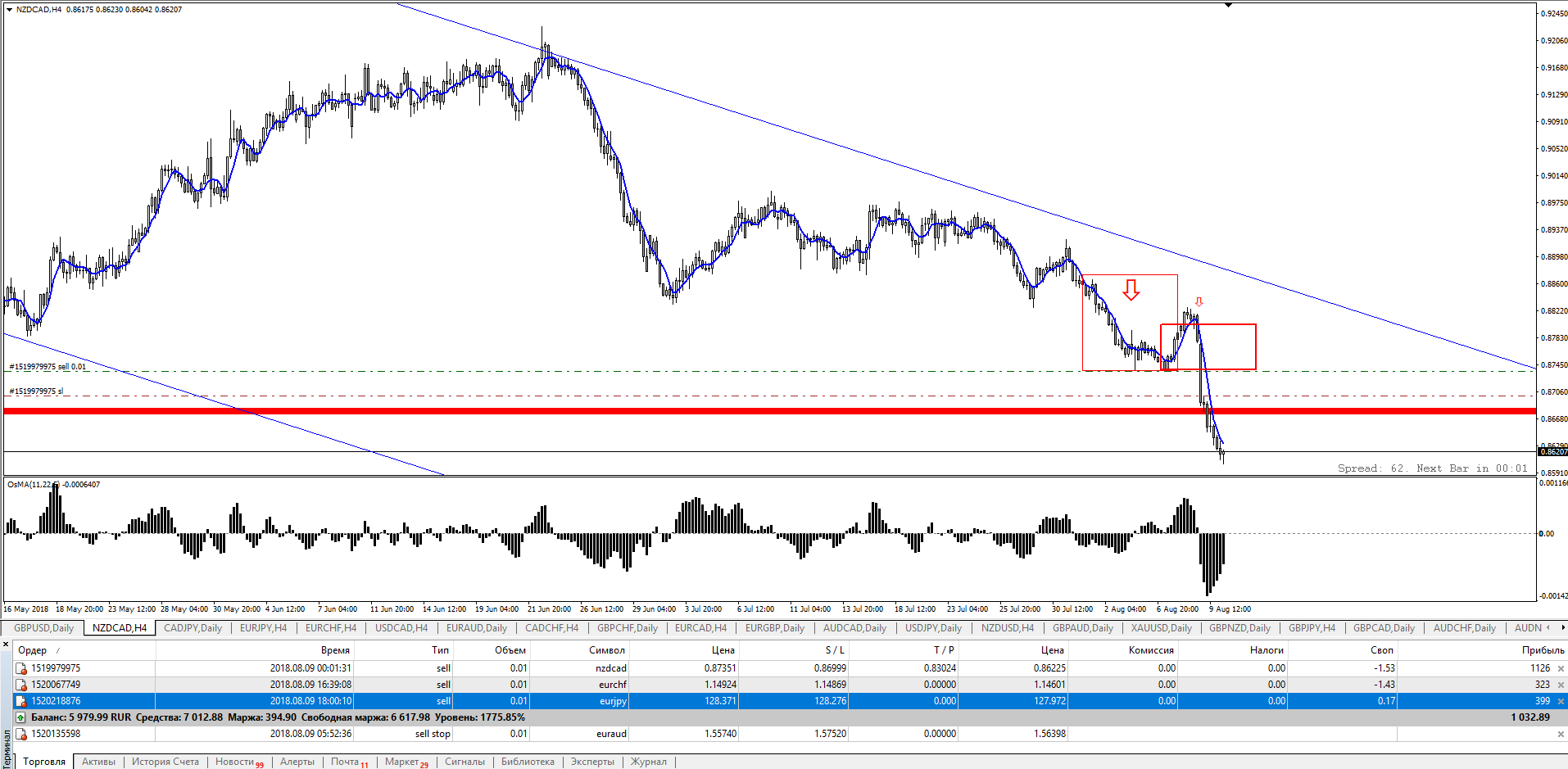Open the Алерты terminal tab
This screenshot has height=769, width=1568.
pyautogui.click(x=297, y=762)
